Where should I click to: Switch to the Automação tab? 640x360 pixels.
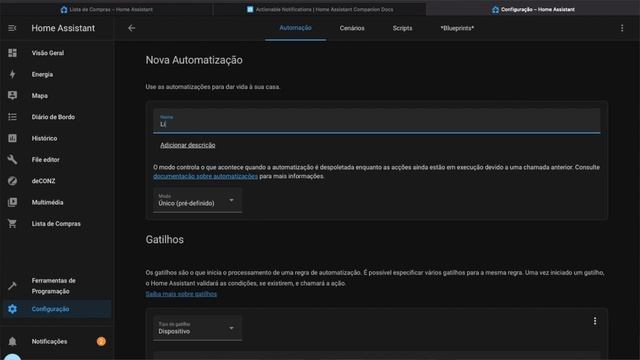[295, 28]
